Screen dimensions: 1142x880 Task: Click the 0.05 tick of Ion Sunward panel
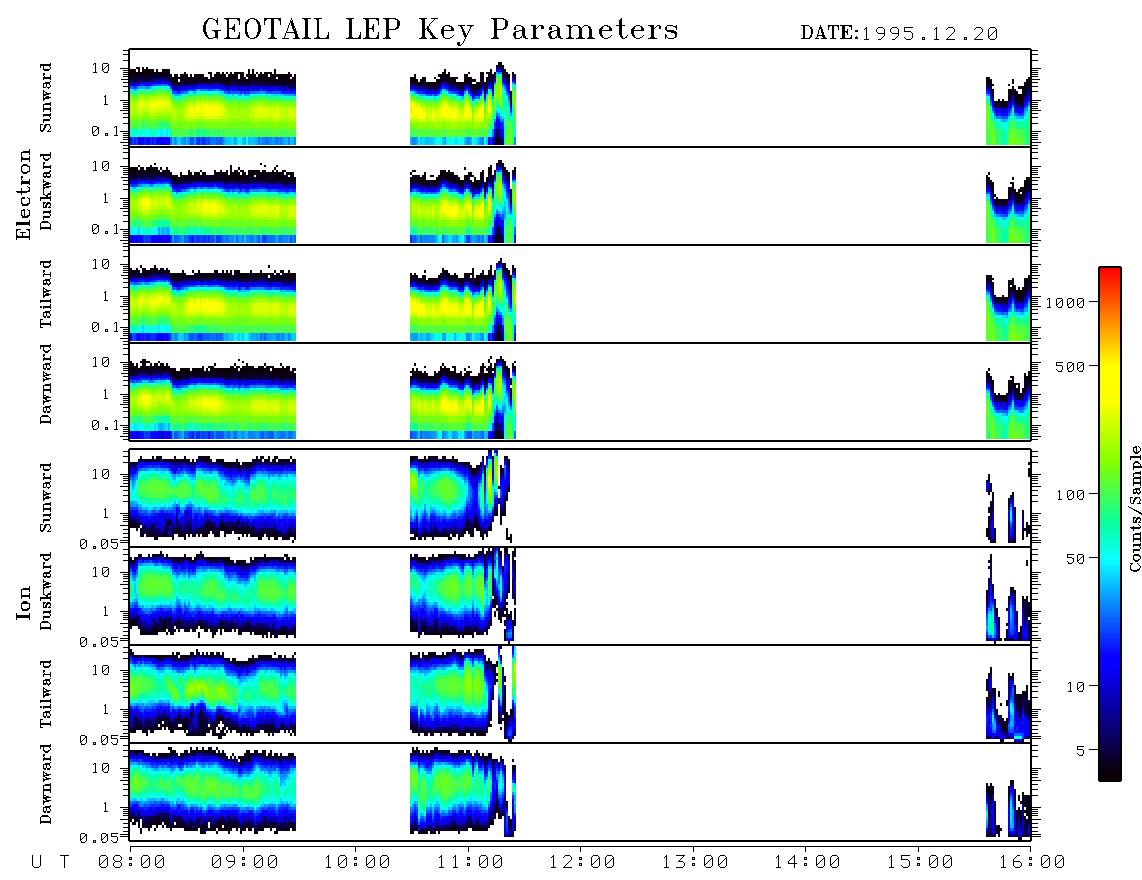click(99, 544)
